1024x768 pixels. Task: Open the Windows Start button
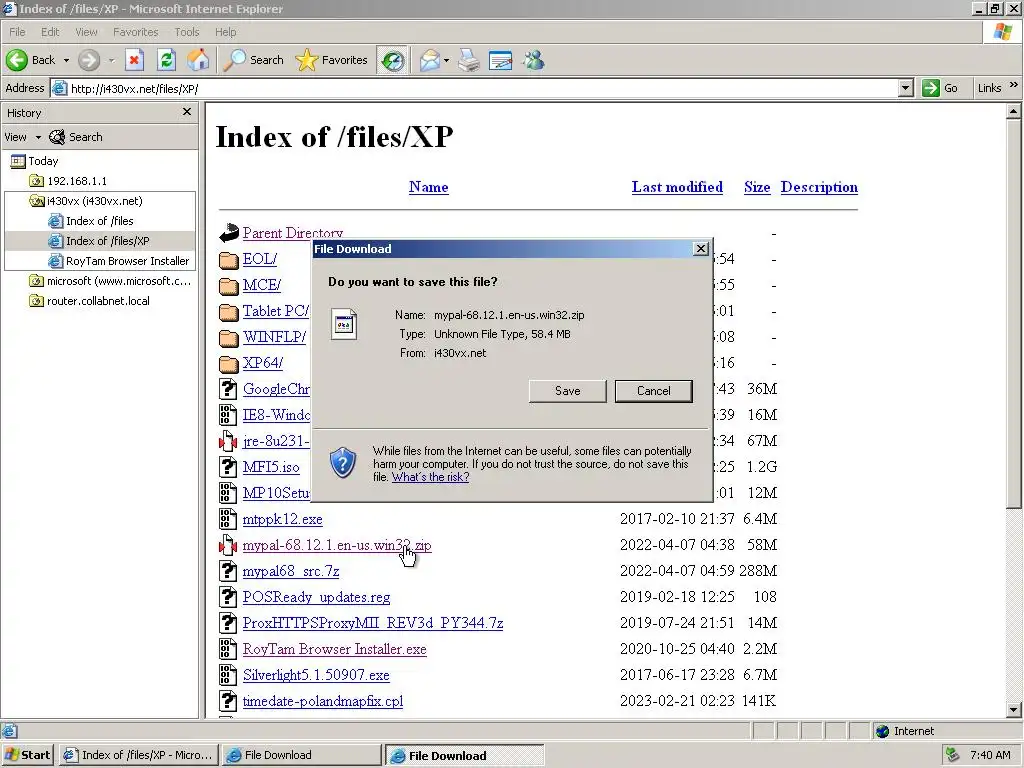click(x=27, y=755)
